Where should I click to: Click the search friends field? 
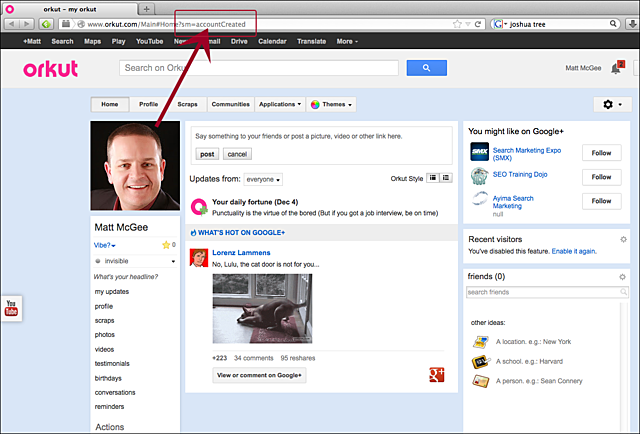click(547, 292)
